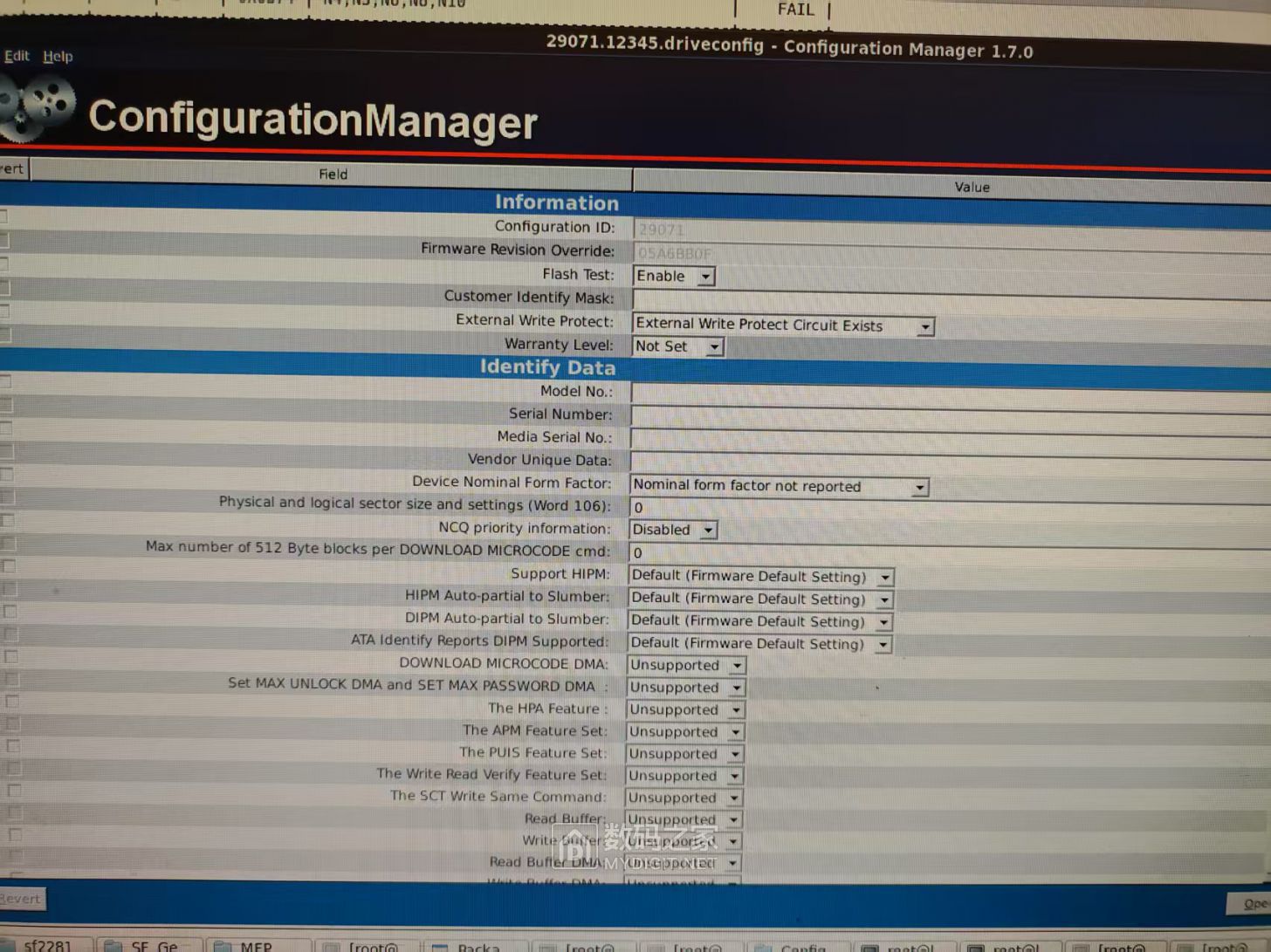1271x952 pixels.
Task: Open the Set MAX UNLOCK DMA dropdown
Action: (686, 688)
